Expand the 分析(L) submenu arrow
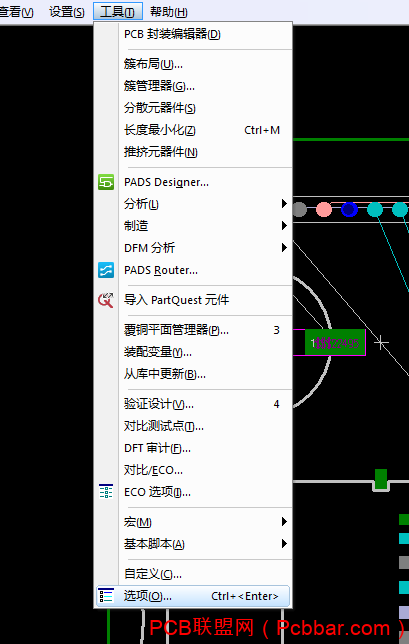409x644 pixels. tap(284, 203)
